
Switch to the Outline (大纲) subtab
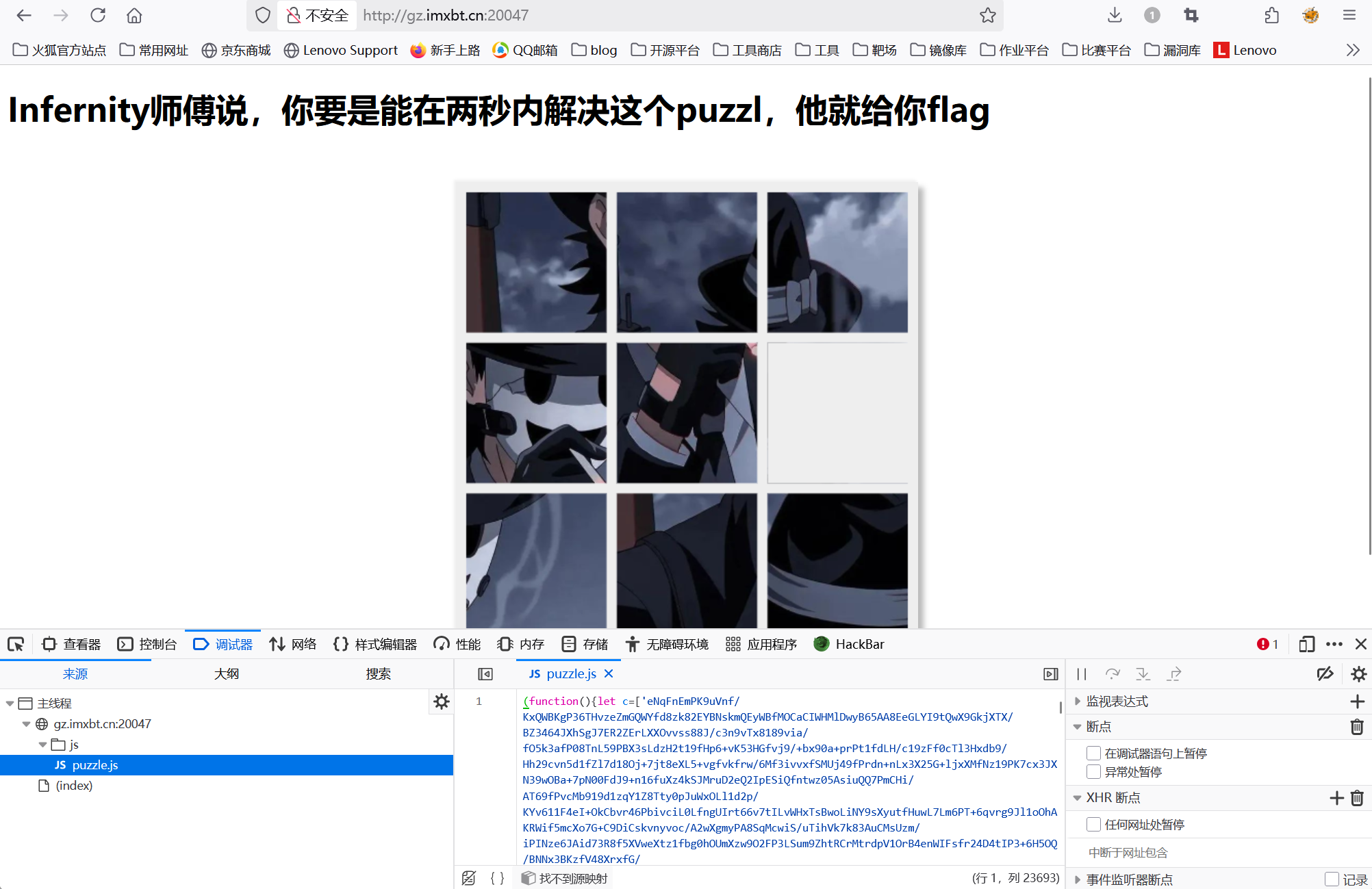tap(227, 674)
